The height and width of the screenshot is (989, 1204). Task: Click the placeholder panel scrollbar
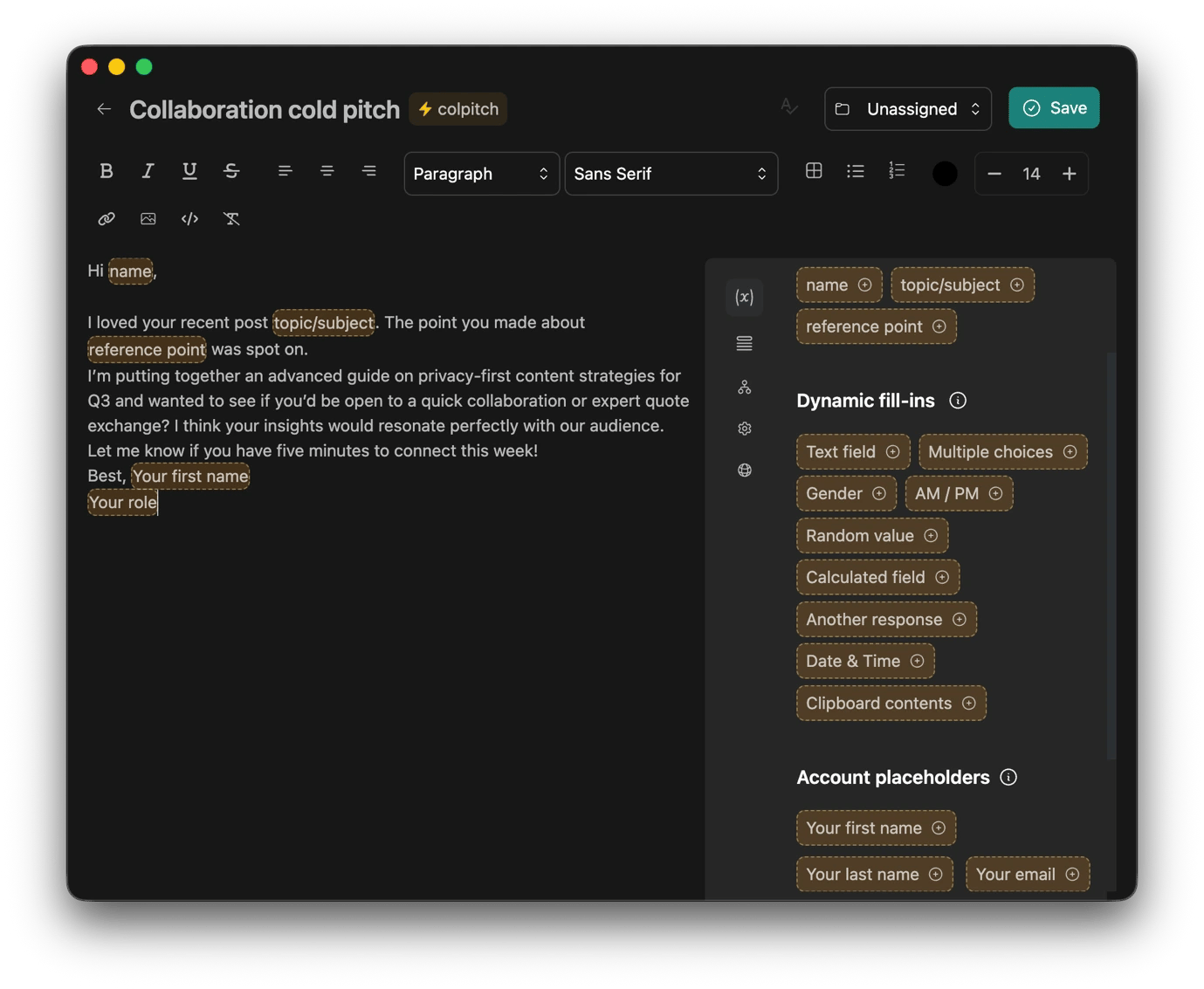click(1111, 555)
